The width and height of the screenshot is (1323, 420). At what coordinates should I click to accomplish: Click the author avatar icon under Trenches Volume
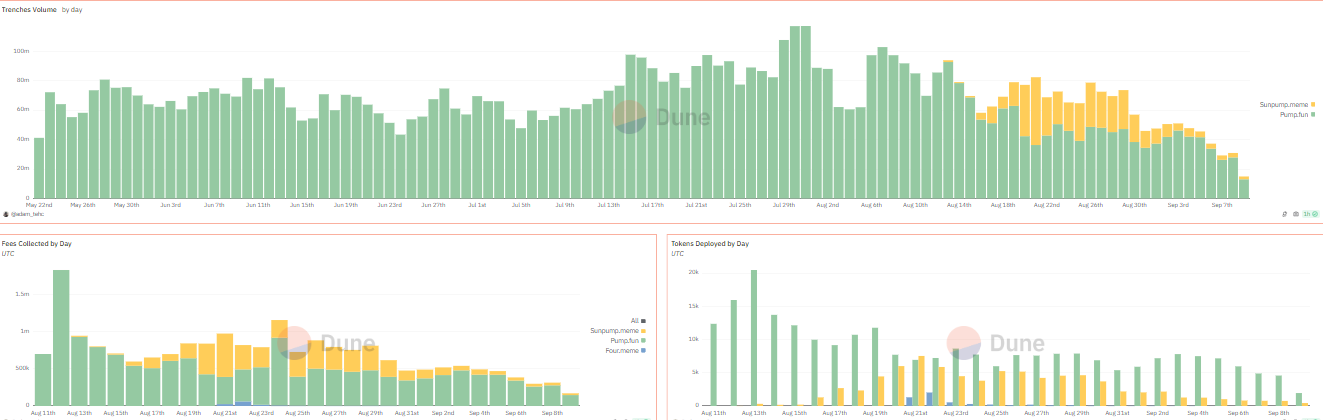[x=6, y=214]
